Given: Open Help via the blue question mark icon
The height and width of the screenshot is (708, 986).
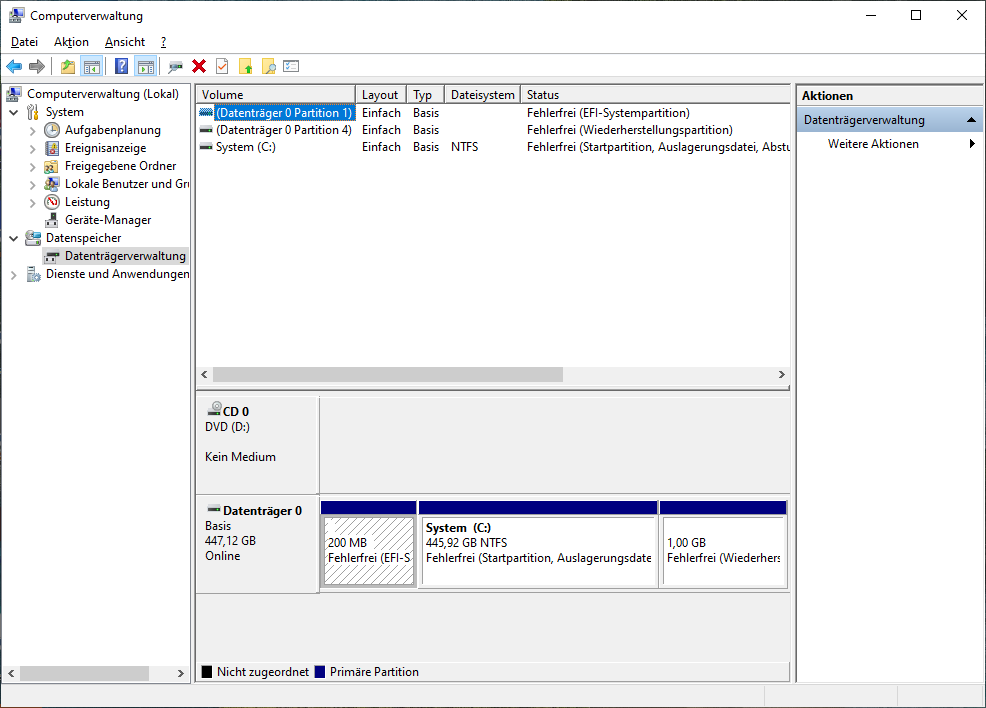Looking at the screenshot, I should (121, 66).
